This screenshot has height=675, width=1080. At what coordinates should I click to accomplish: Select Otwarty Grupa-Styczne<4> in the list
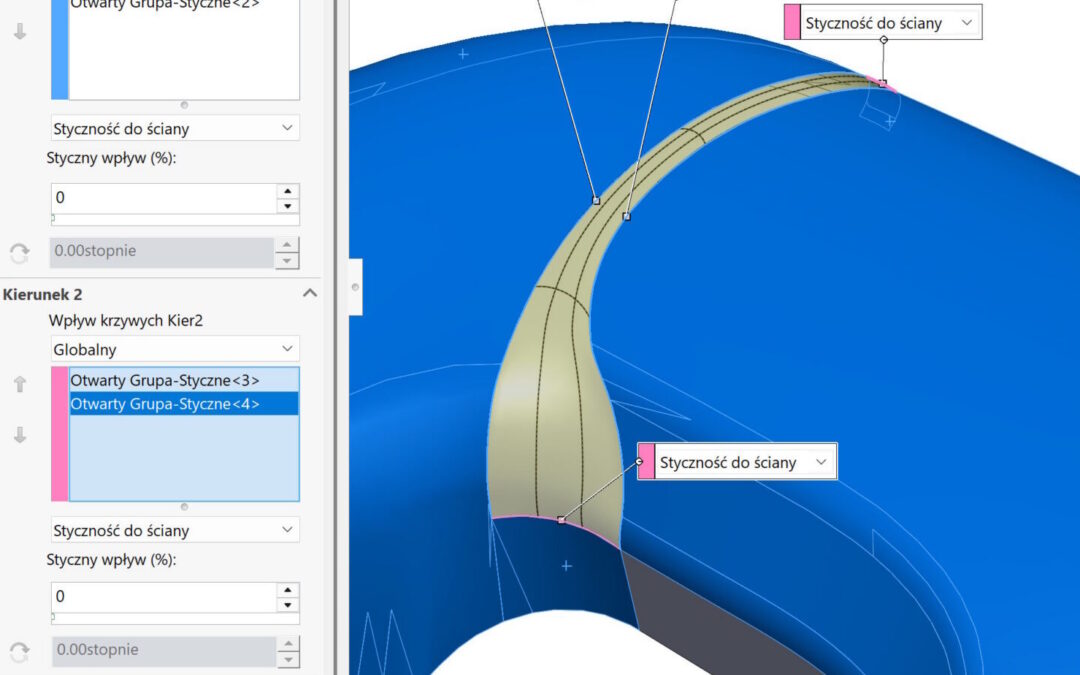tap(165, 404)
